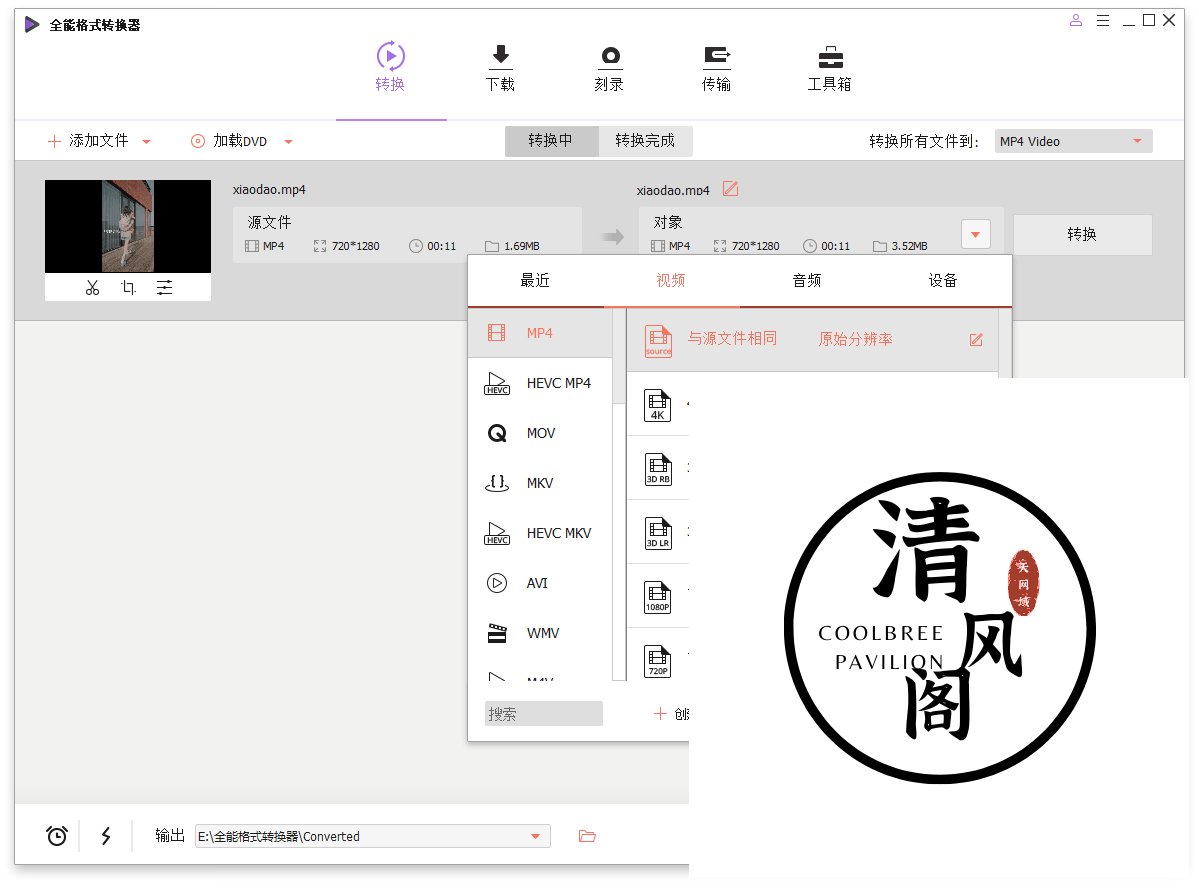Choose MOV in the format list
The image size is (1199, 888).
point(540,434)
